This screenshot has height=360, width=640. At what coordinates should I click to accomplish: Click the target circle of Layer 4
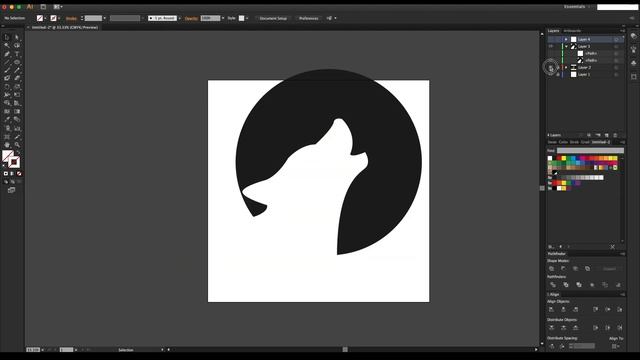point(616,39)
